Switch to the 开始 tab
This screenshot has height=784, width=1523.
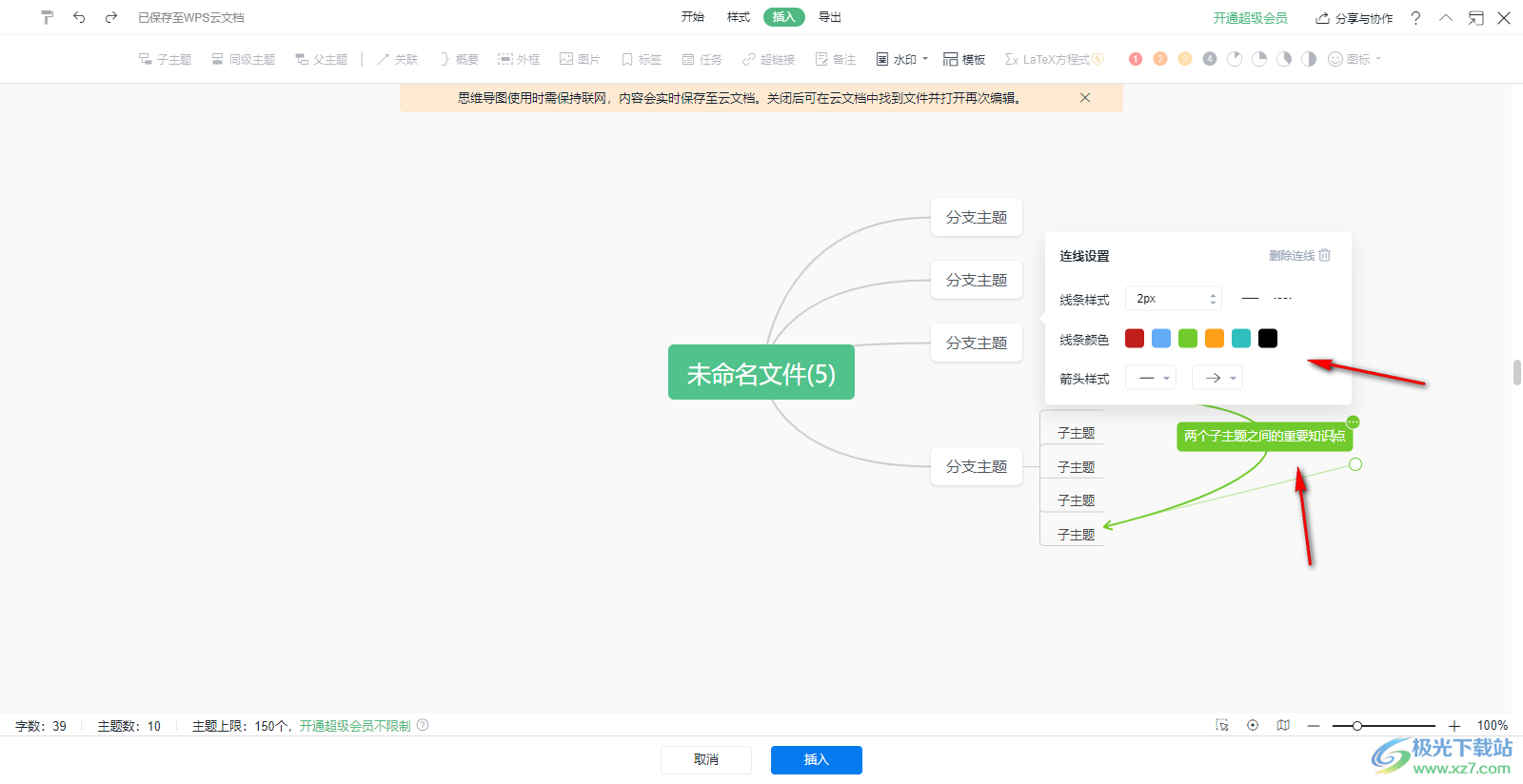(x=693, y=17)
